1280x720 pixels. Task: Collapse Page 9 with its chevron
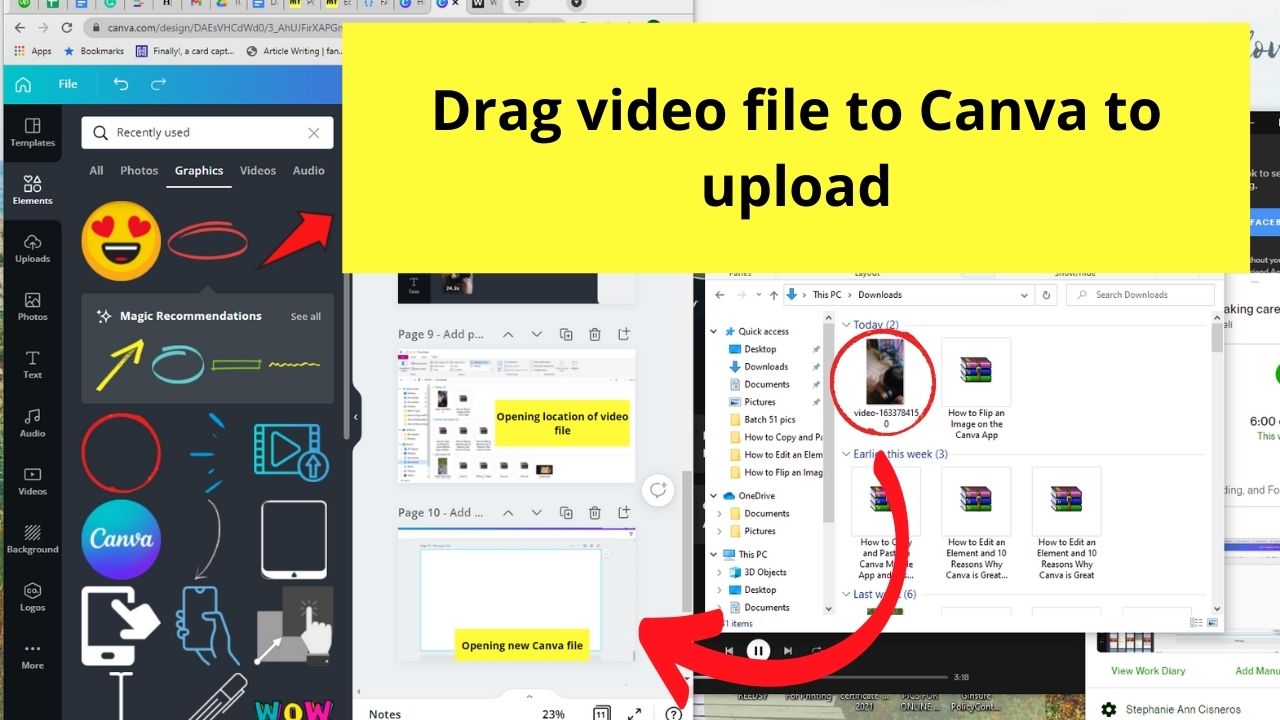508,333
